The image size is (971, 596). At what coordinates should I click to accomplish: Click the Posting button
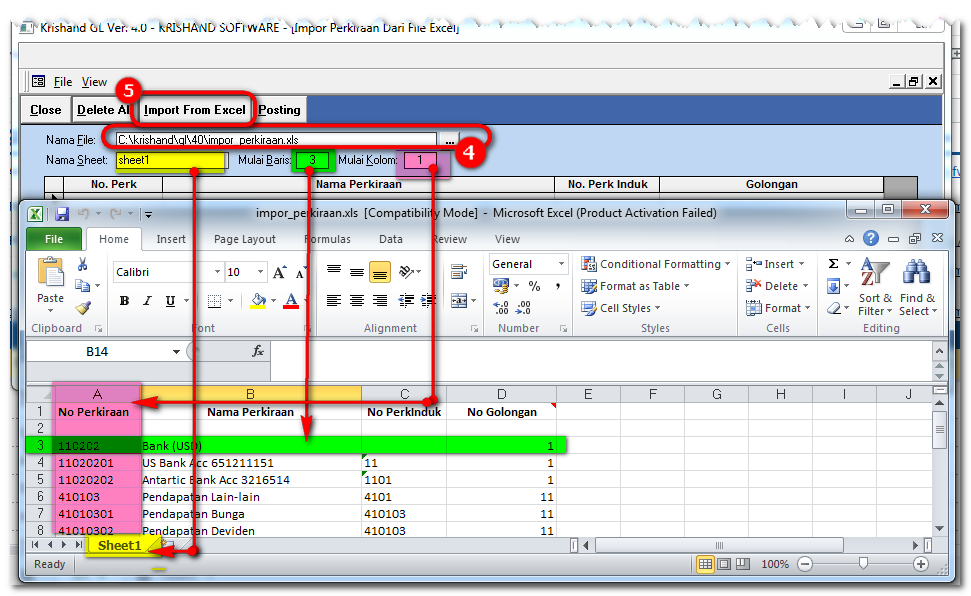click(x=279, y=110)
